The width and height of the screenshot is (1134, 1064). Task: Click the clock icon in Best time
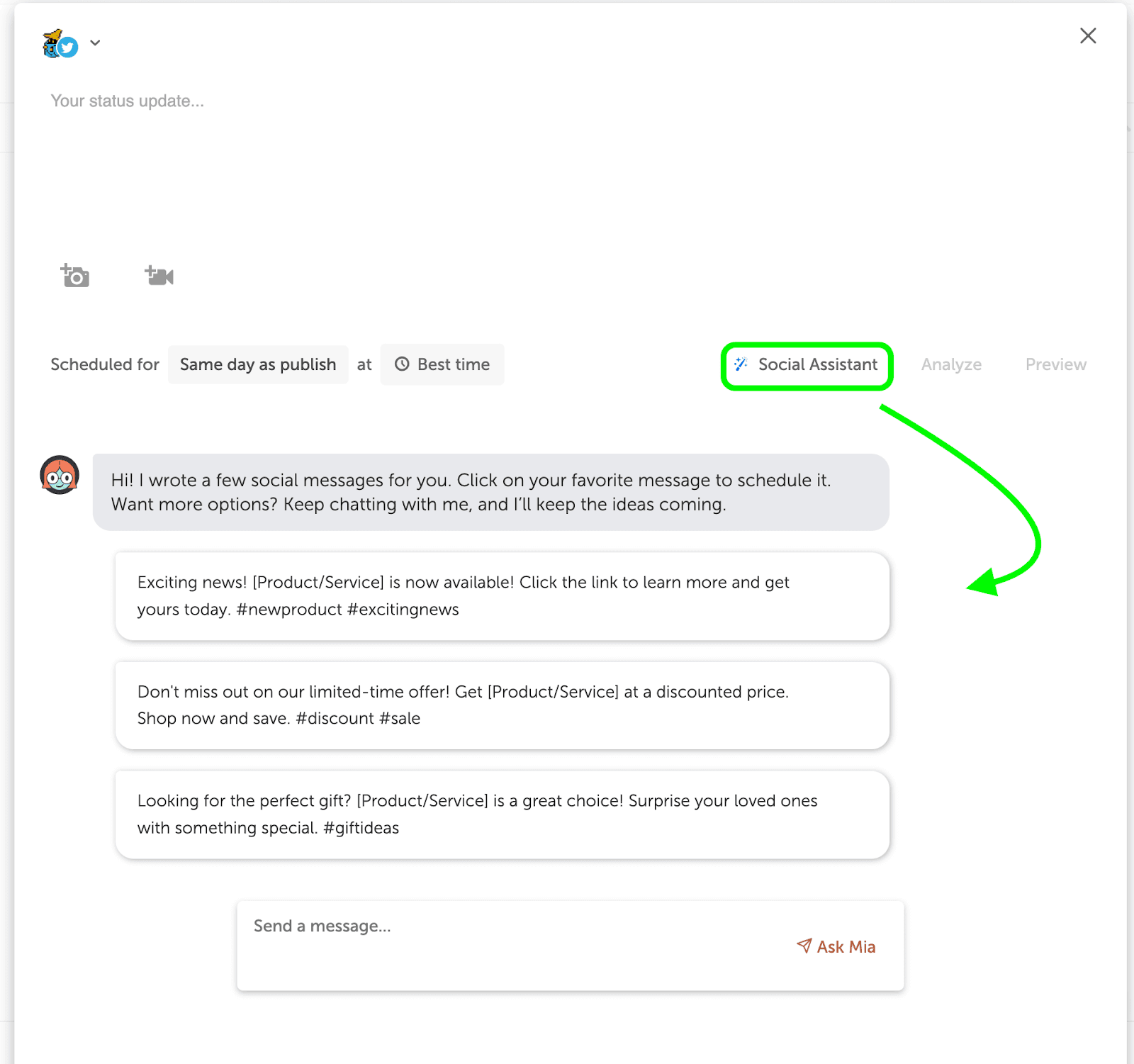tap(402, 364)
